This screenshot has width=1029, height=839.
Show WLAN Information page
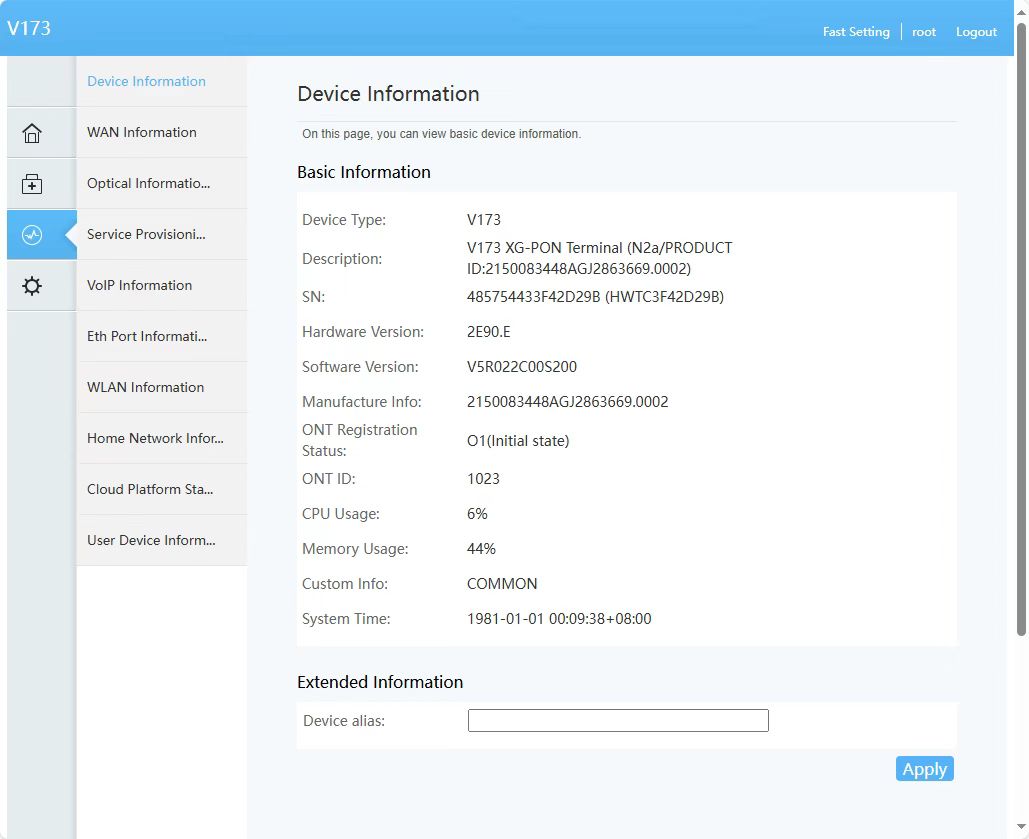145,387
